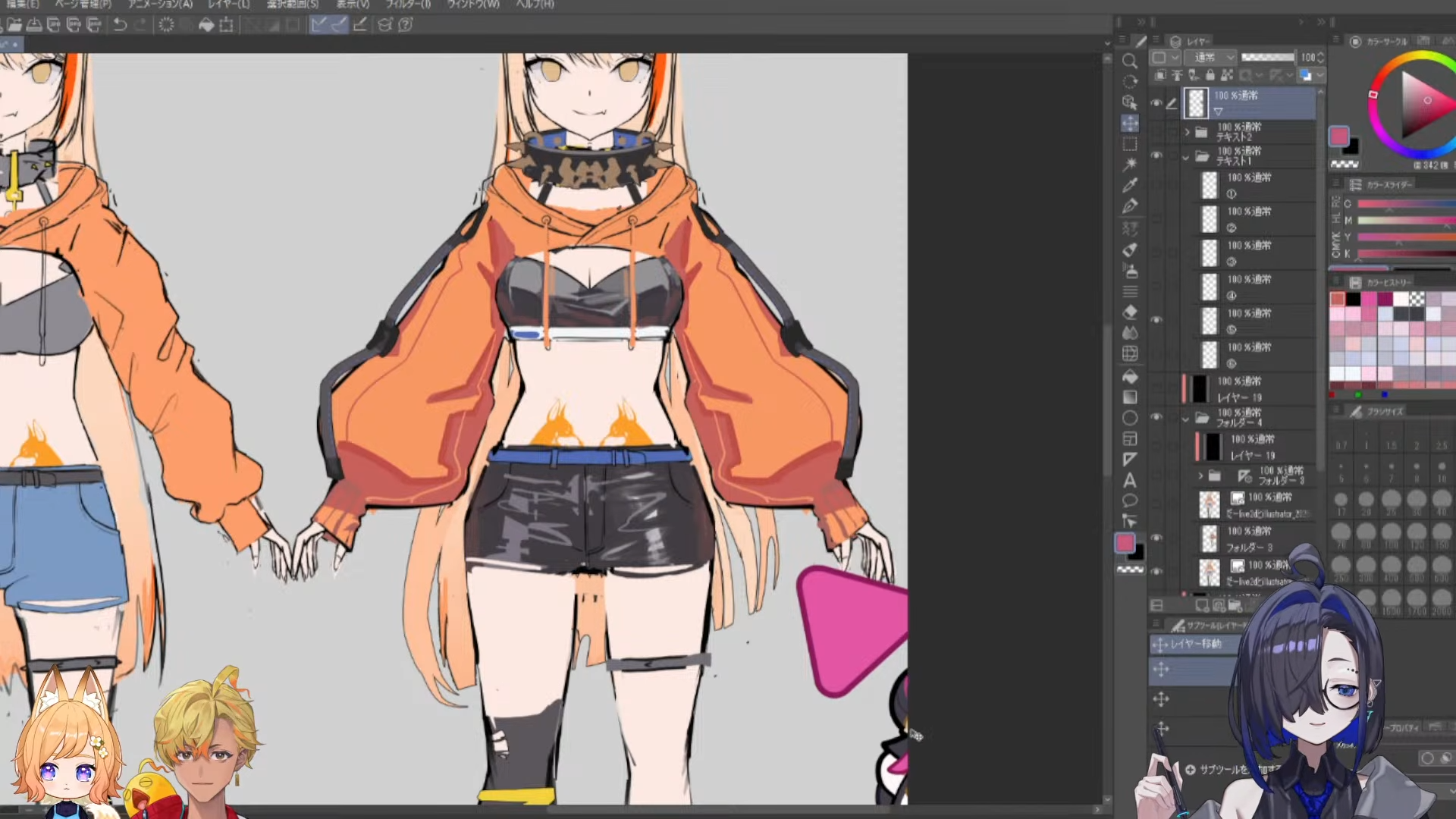Click the Undo arrow in toolbar
Image resolution: width=1456 pixels, height=819 pixels.
[120, 25]
